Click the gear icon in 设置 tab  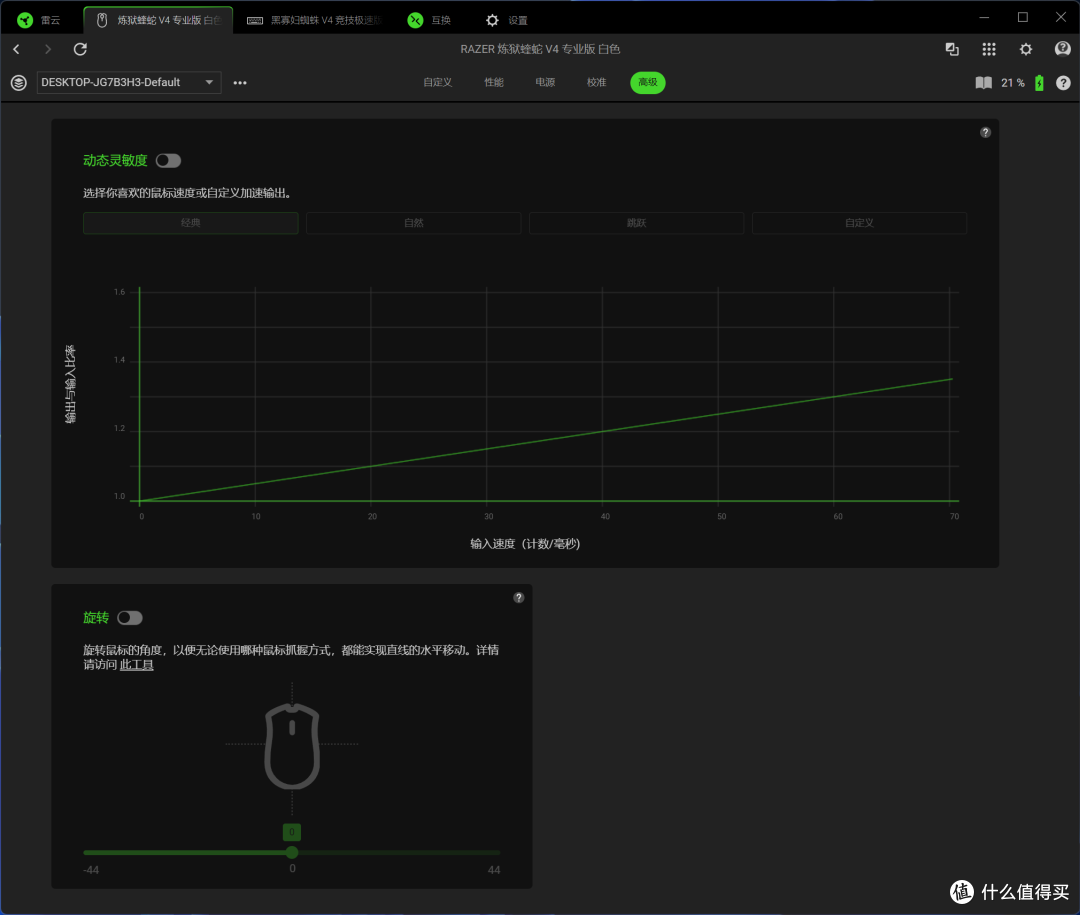pyautogui.click(x=492, y=20)
